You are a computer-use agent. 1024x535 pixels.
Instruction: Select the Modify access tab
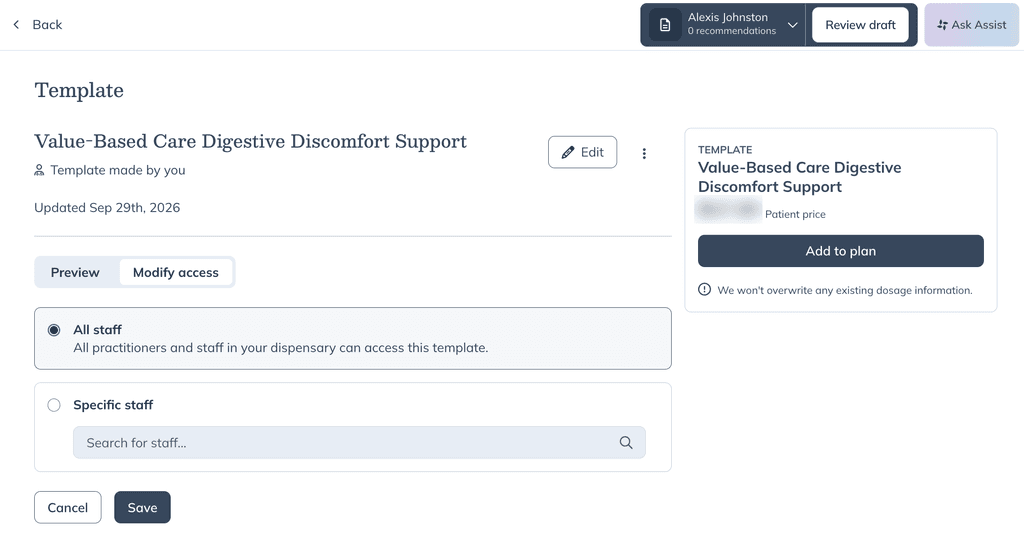[176, 272]
